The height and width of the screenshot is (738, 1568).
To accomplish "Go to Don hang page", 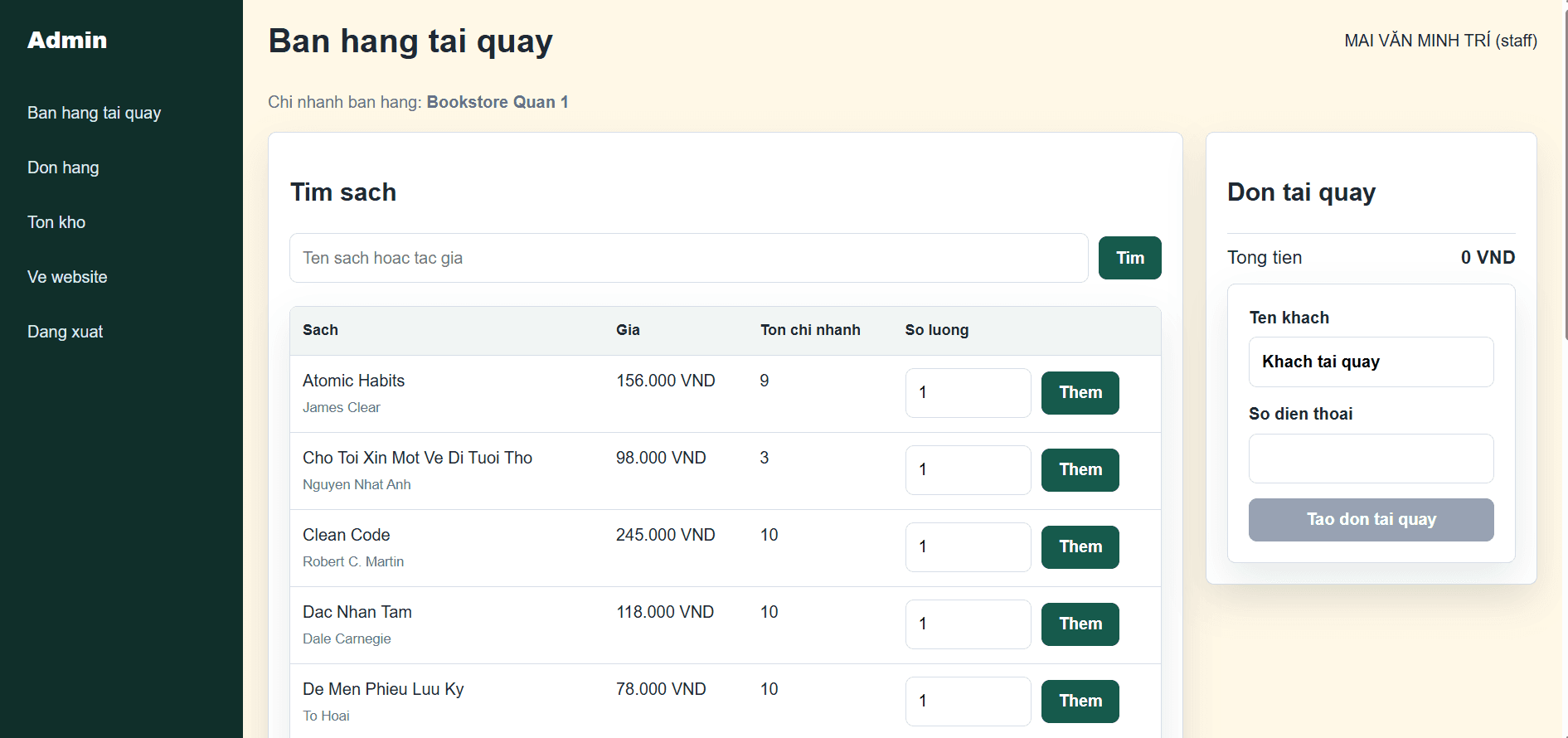I will click(x=63, y=168).
